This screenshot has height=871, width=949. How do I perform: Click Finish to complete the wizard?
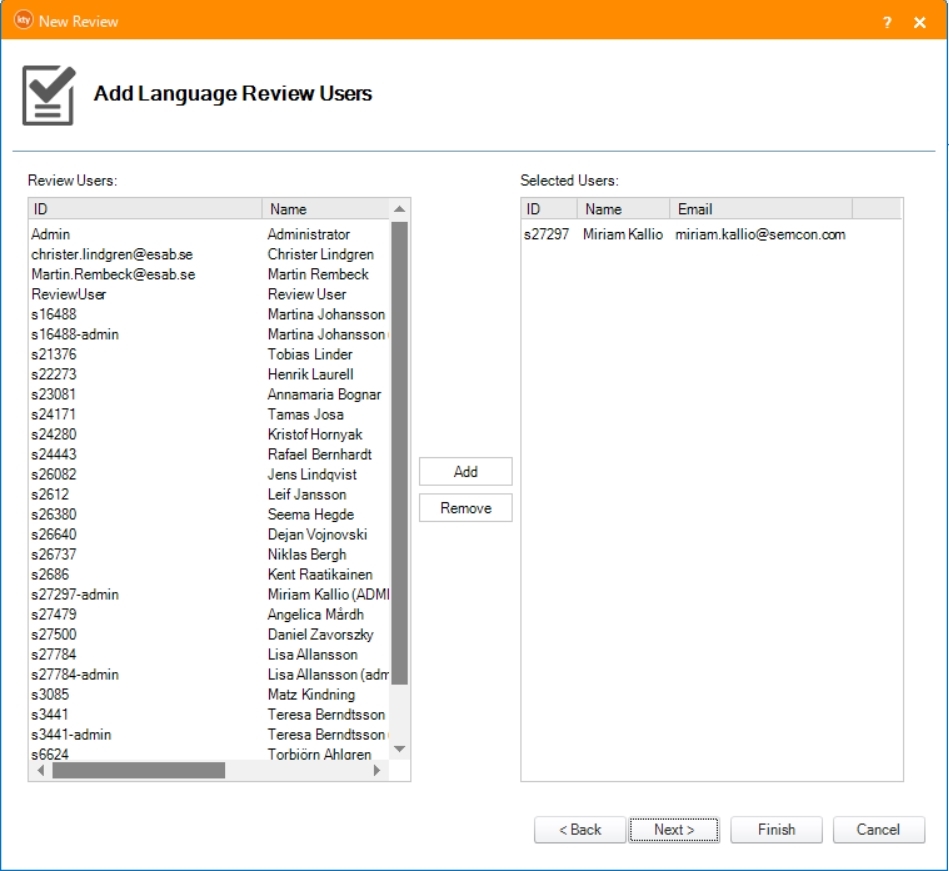(x=776, y=830)
